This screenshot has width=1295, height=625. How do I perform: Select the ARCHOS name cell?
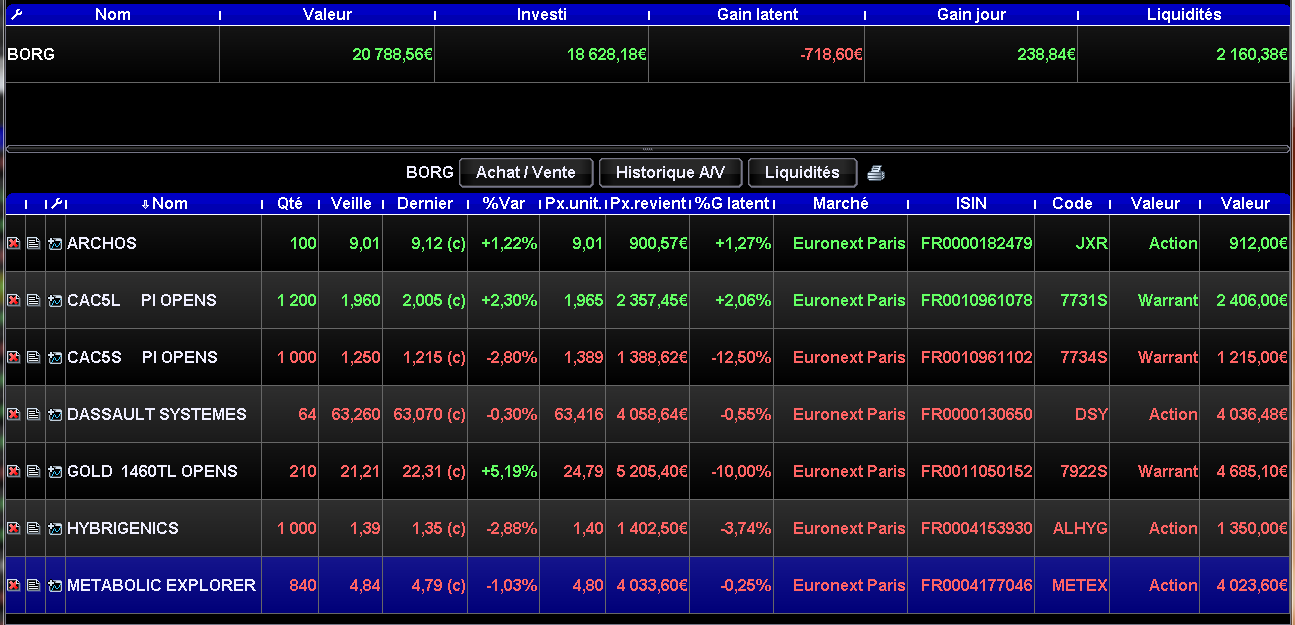[x=164, y=243]
